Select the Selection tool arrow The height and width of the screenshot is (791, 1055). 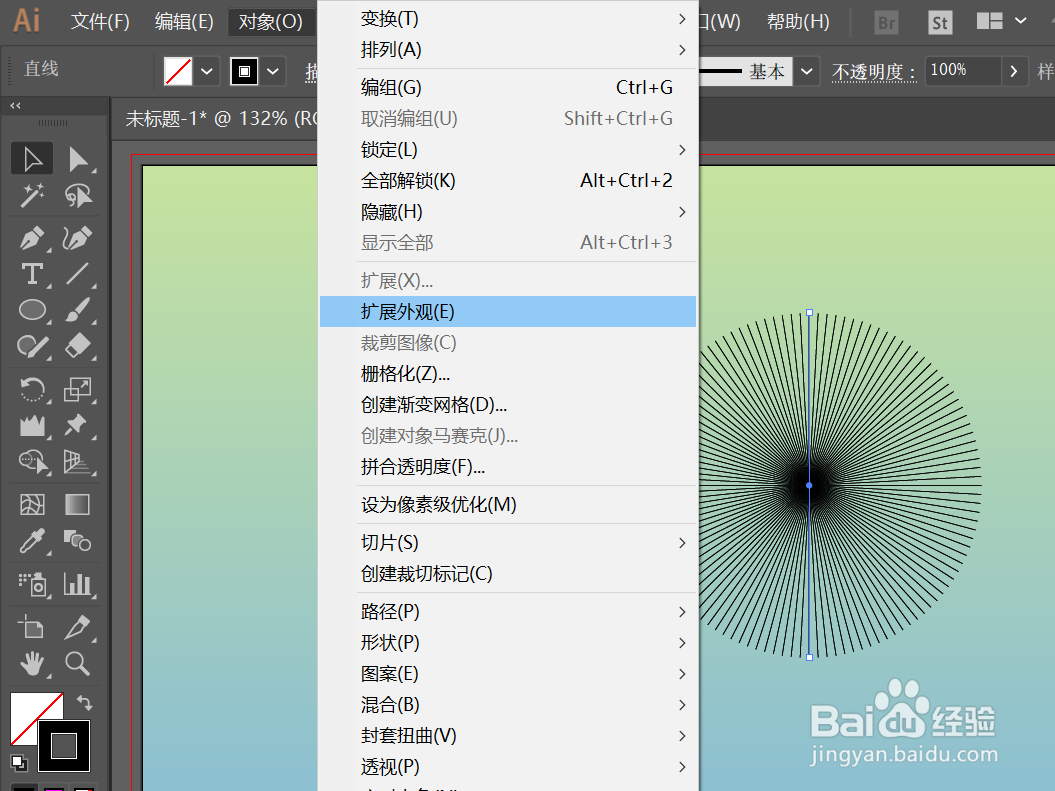coord(32,159)
